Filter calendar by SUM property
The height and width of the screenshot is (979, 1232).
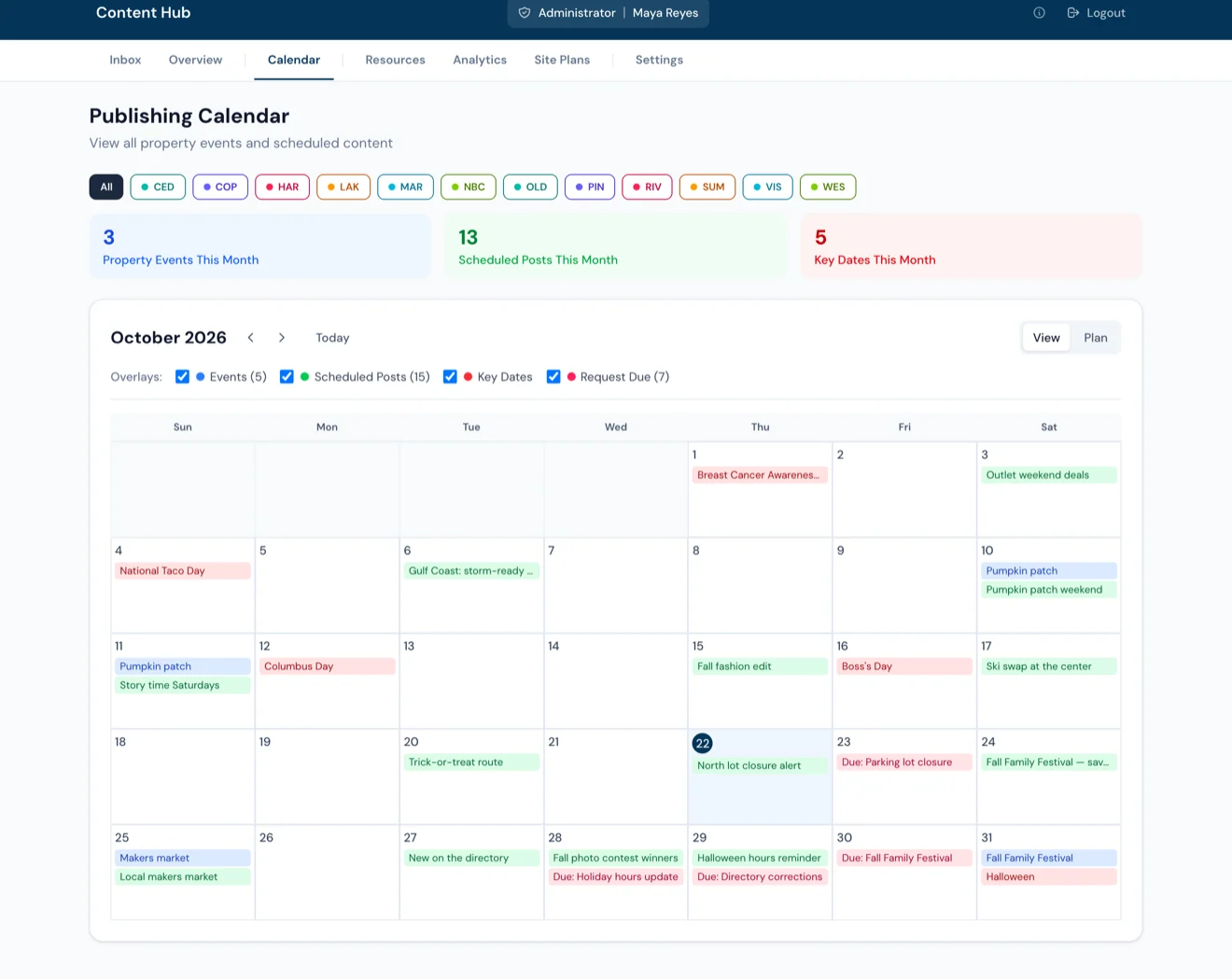(707, 187)
